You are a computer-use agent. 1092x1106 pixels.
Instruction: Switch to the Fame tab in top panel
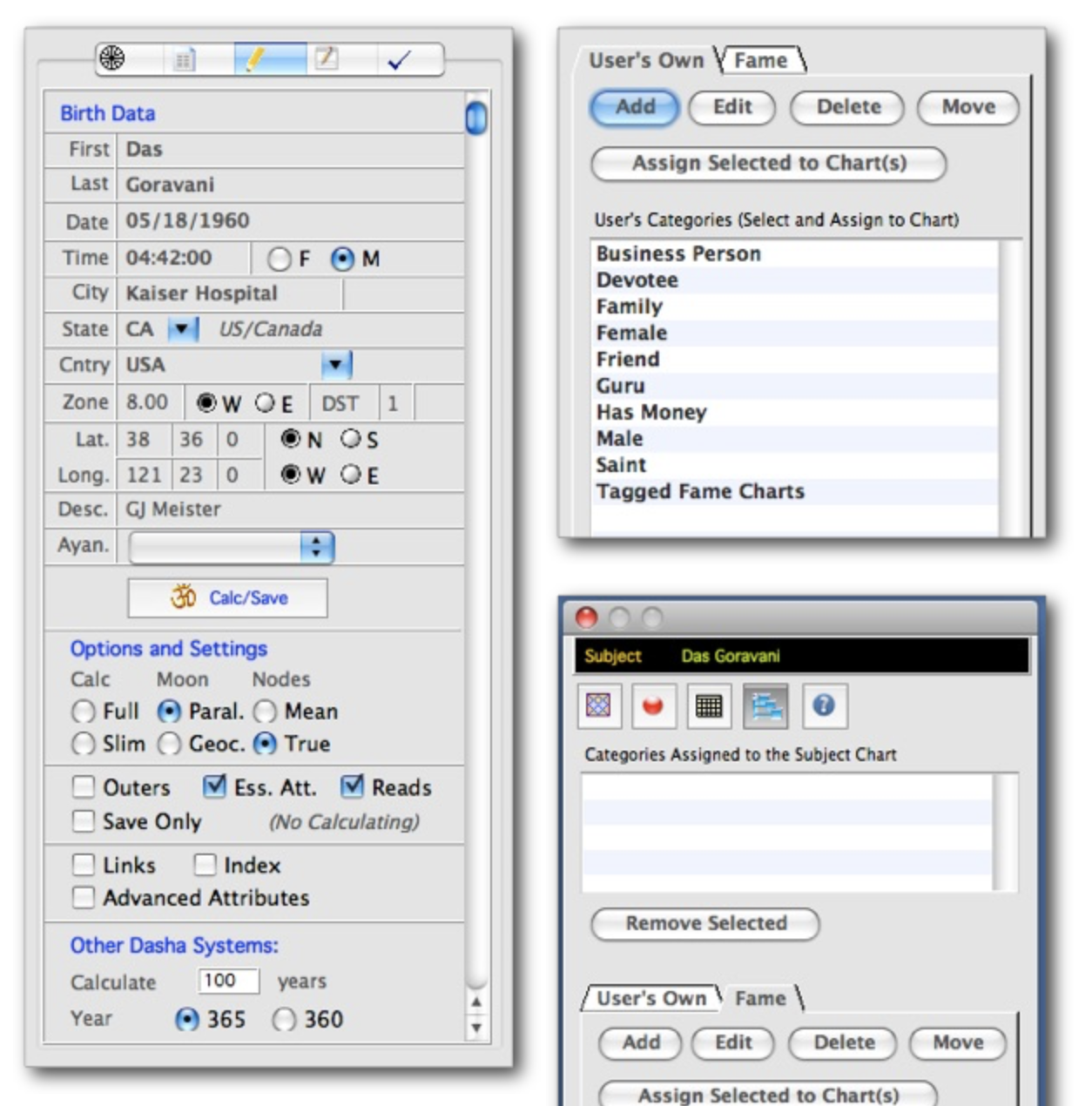tap(760, 60)
